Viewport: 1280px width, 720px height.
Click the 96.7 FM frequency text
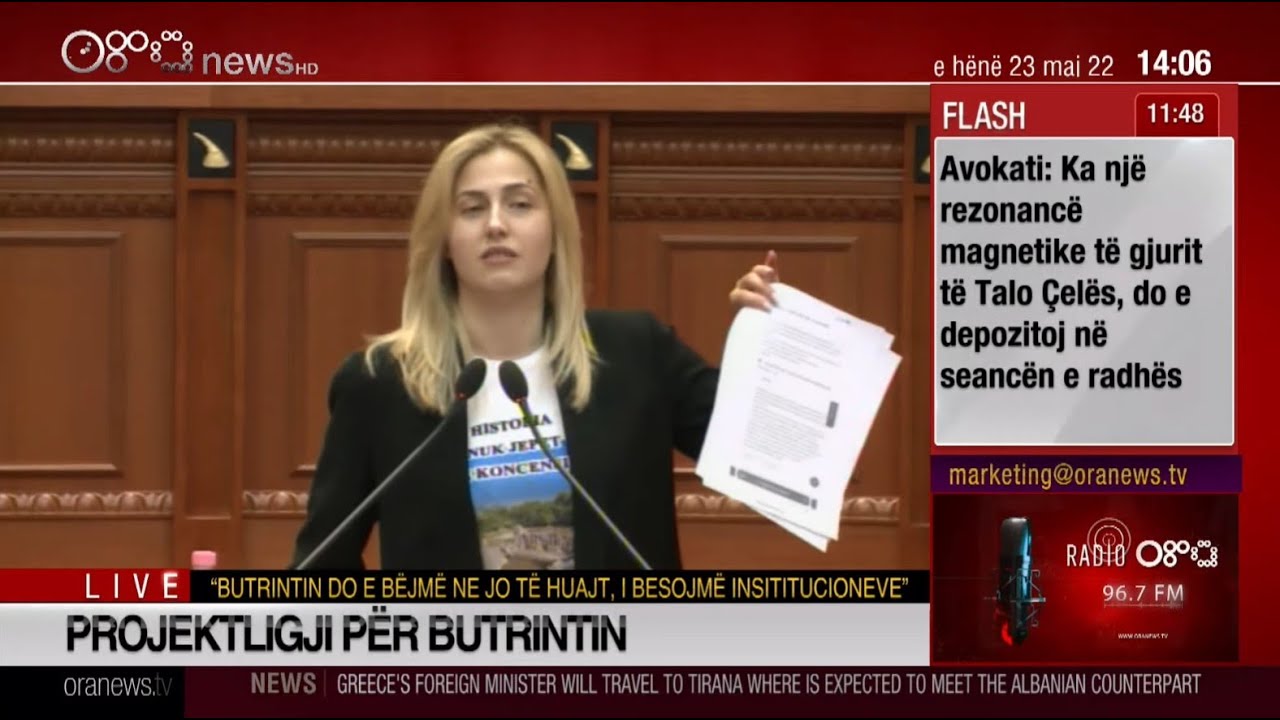point(1143,594)
